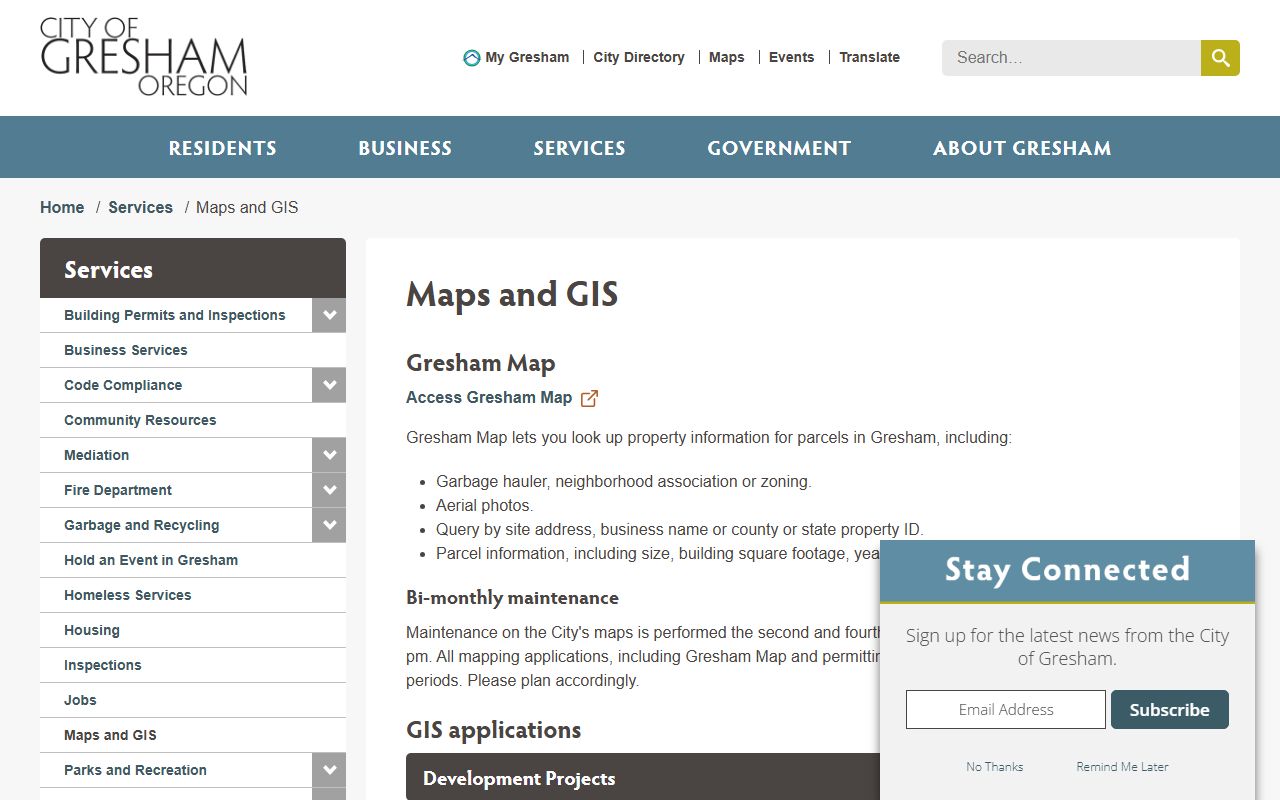
Task: Open Code Compliance in the sidebar
Action: click(x=123, y=385)
